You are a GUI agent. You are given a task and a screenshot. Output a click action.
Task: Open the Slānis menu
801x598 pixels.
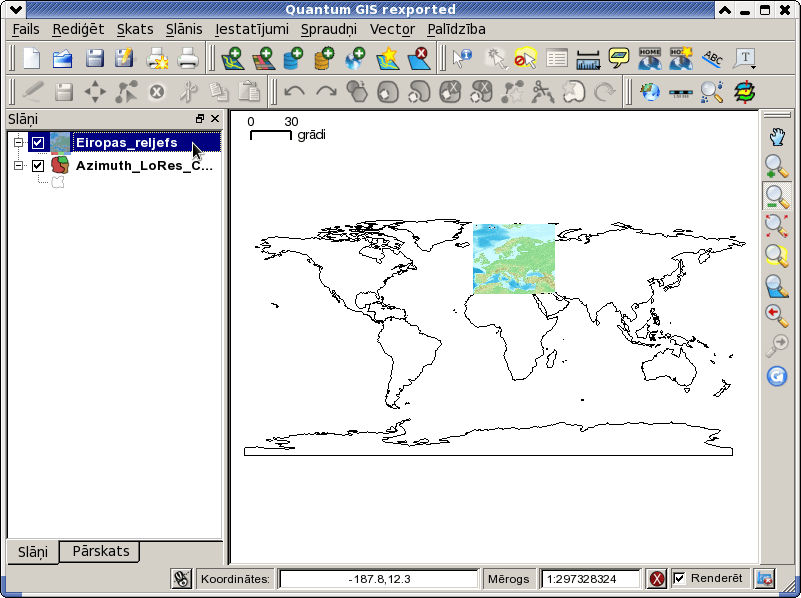[184, 29]
